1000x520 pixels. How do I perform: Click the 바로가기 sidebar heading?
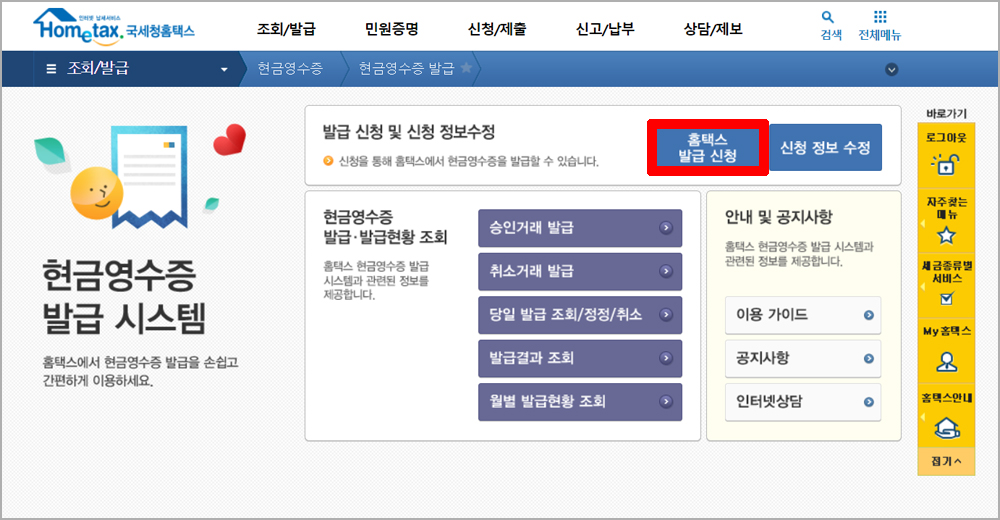click(x=946, y=114)
